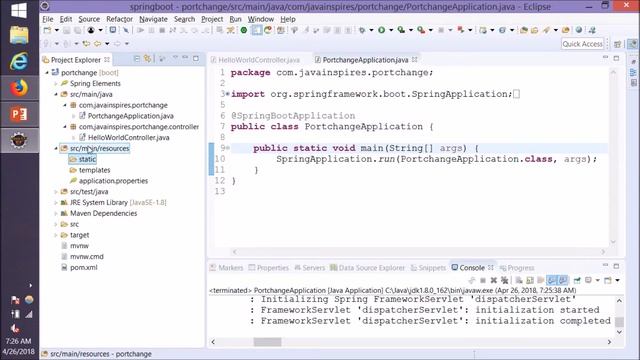Expand the Spring Elements node
Image resolution: width=640 pixels, height=360 pixels.
tap(56, 83)
